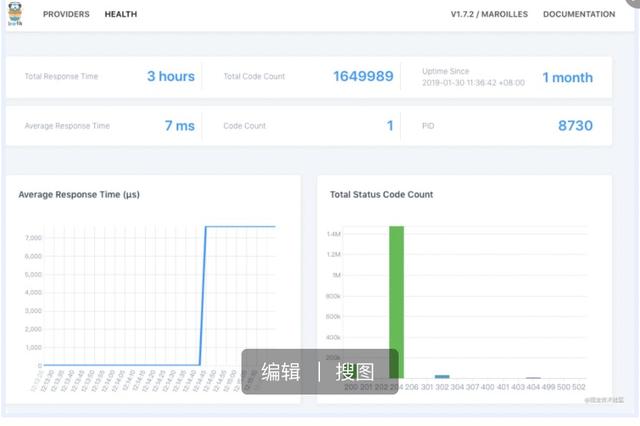Click the 'Uptime Since' label

(446, 71)
